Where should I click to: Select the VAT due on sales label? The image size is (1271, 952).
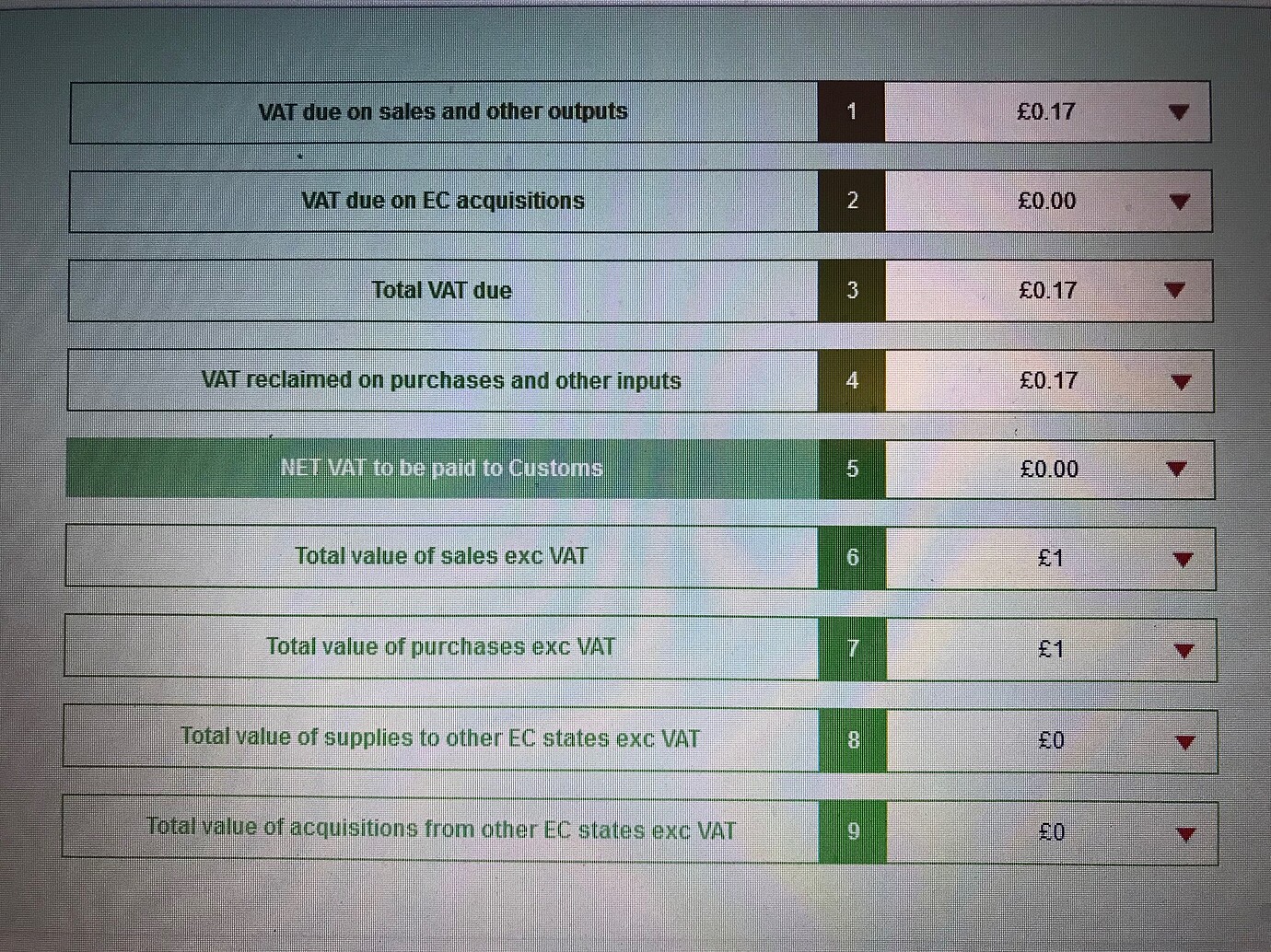coord(445,111)
